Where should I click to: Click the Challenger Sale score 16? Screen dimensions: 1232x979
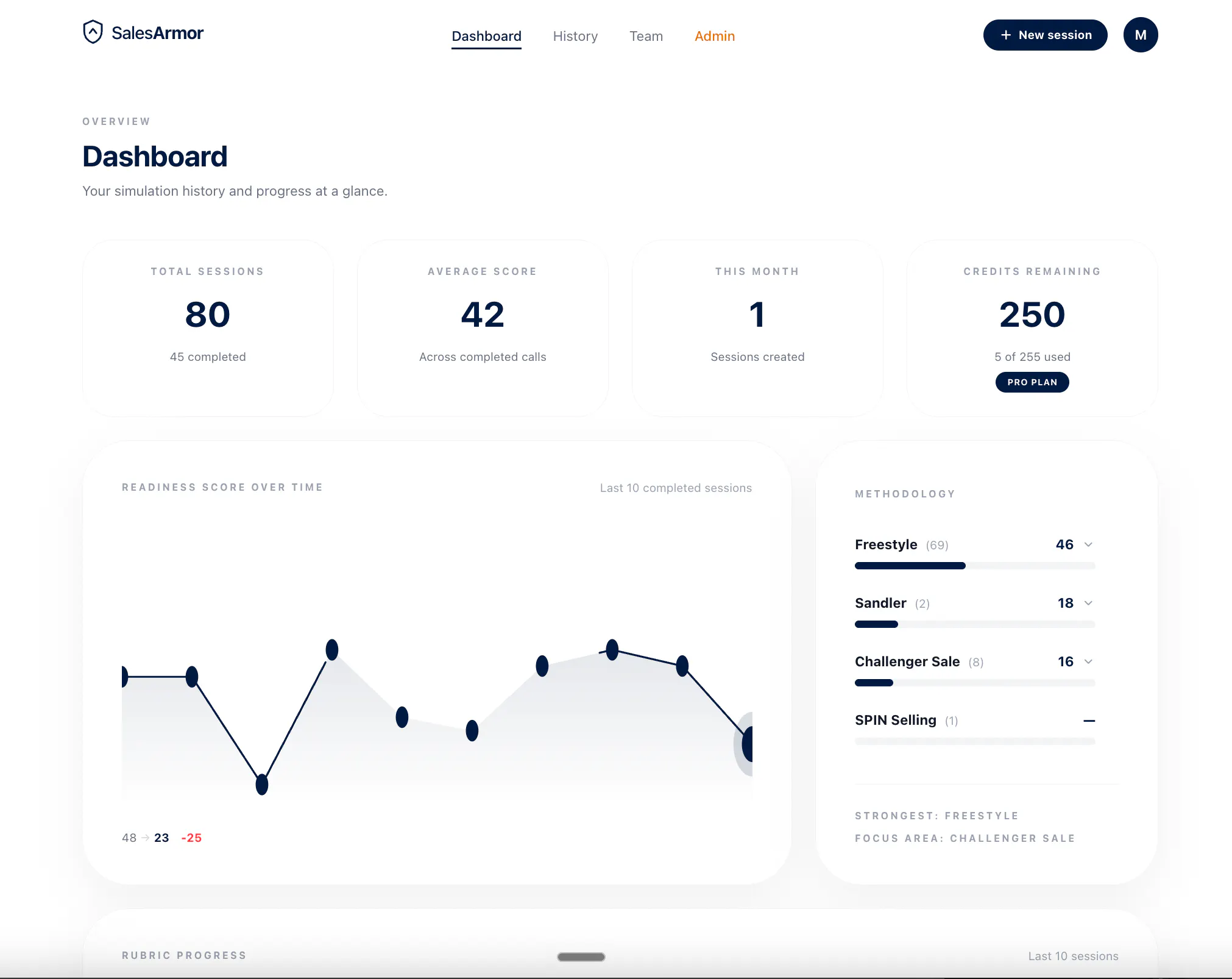(x=1065, y=661)
